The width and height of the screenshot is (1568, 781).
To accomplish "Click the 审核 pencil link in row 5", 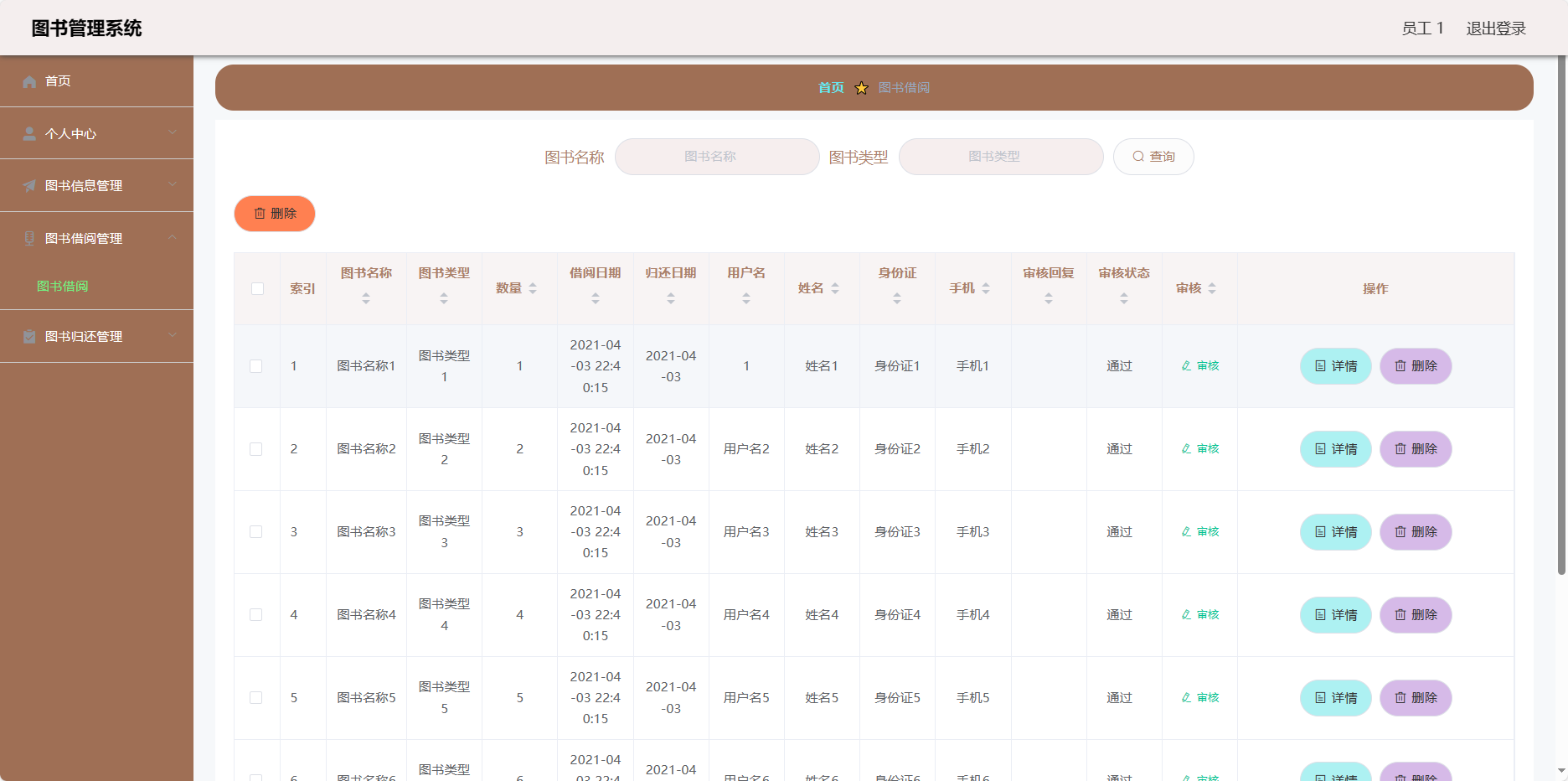I will pyautogui.click(x=1200, y=698).
